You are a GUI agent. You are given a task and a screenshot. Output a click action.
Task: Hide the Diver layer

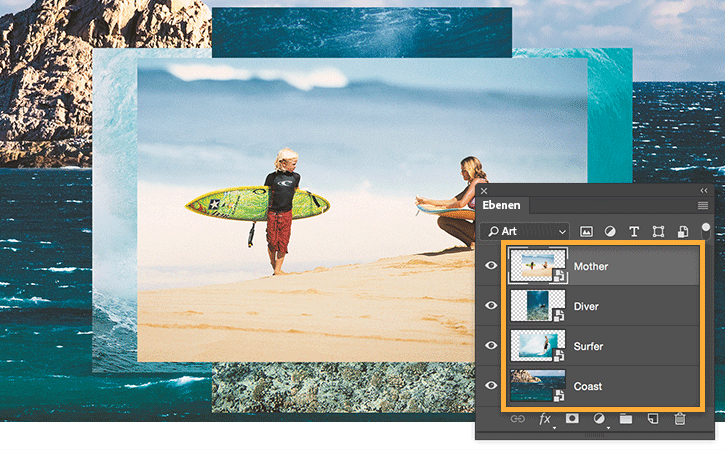(x=491, y=305)
